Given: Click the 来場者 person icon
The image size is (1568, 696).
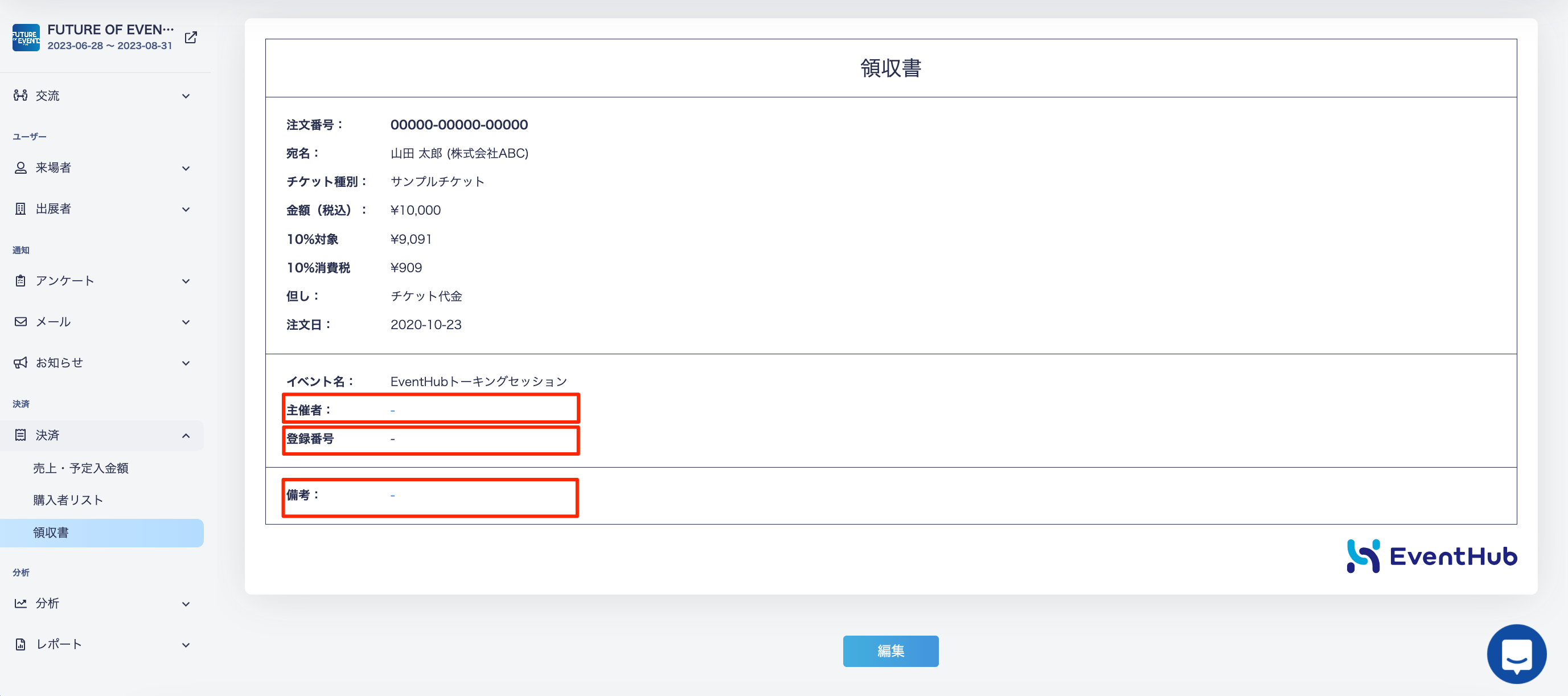Looking at the screenshot, I should pyautogui.click(x=20, y=168).
